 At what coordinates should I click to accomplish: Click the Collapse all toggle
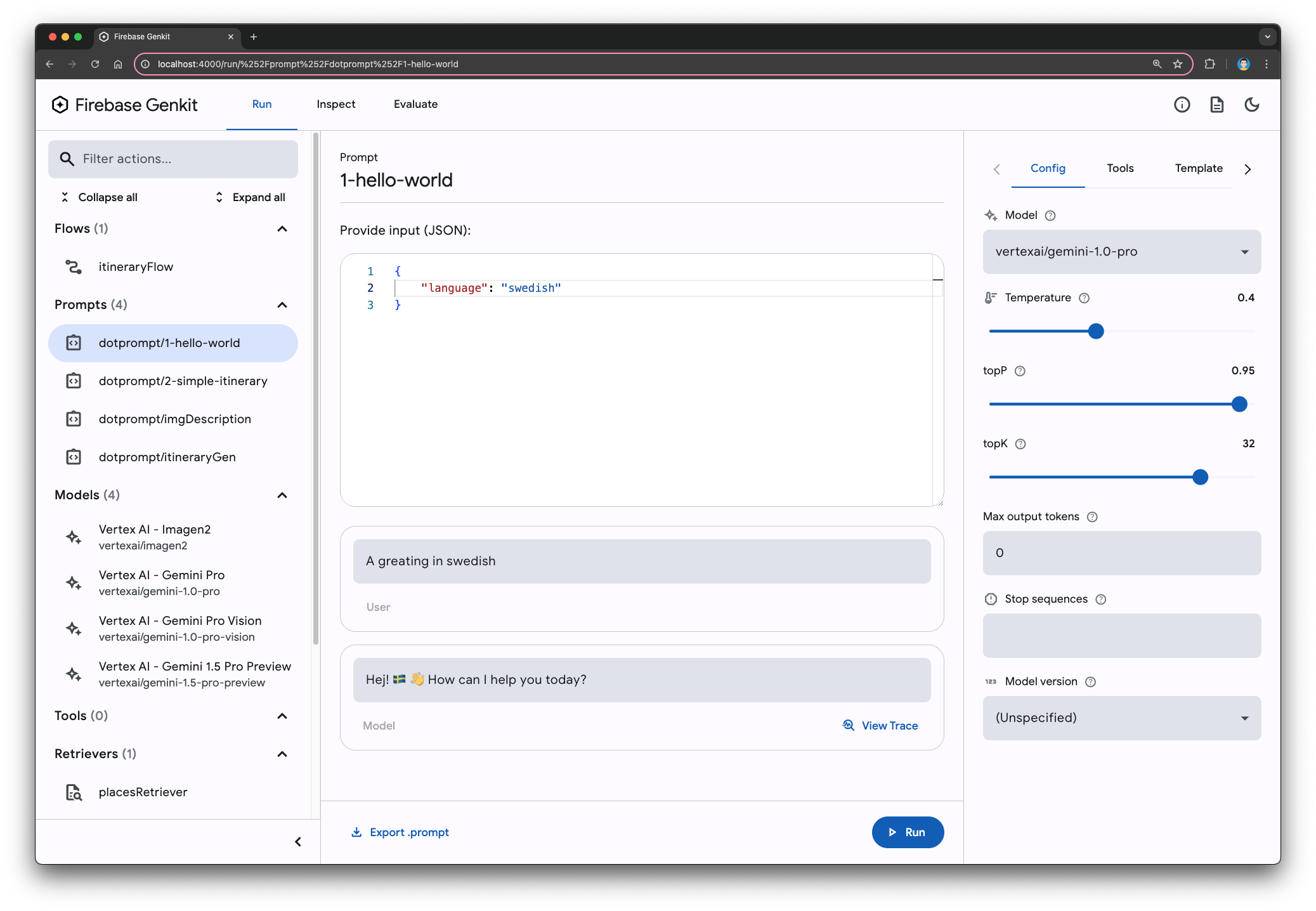coord(98,196)
